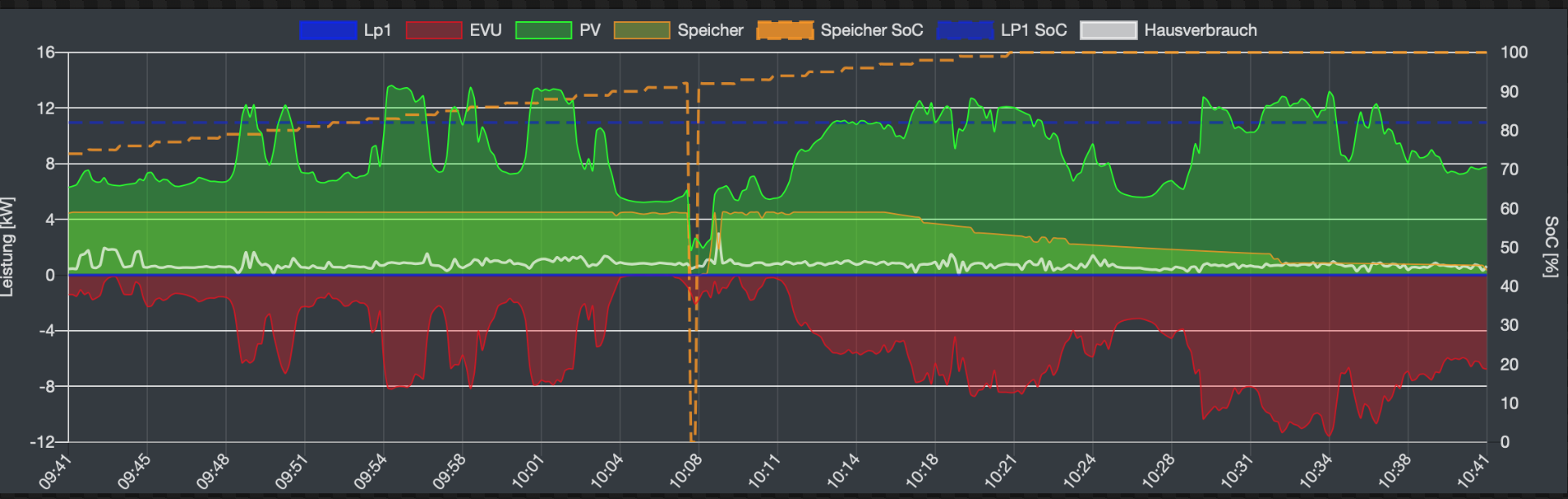The width and height of the screenshot is (1568, 499).
Task: Click the 12 kW axis value
Action: (x=46, y=107)
